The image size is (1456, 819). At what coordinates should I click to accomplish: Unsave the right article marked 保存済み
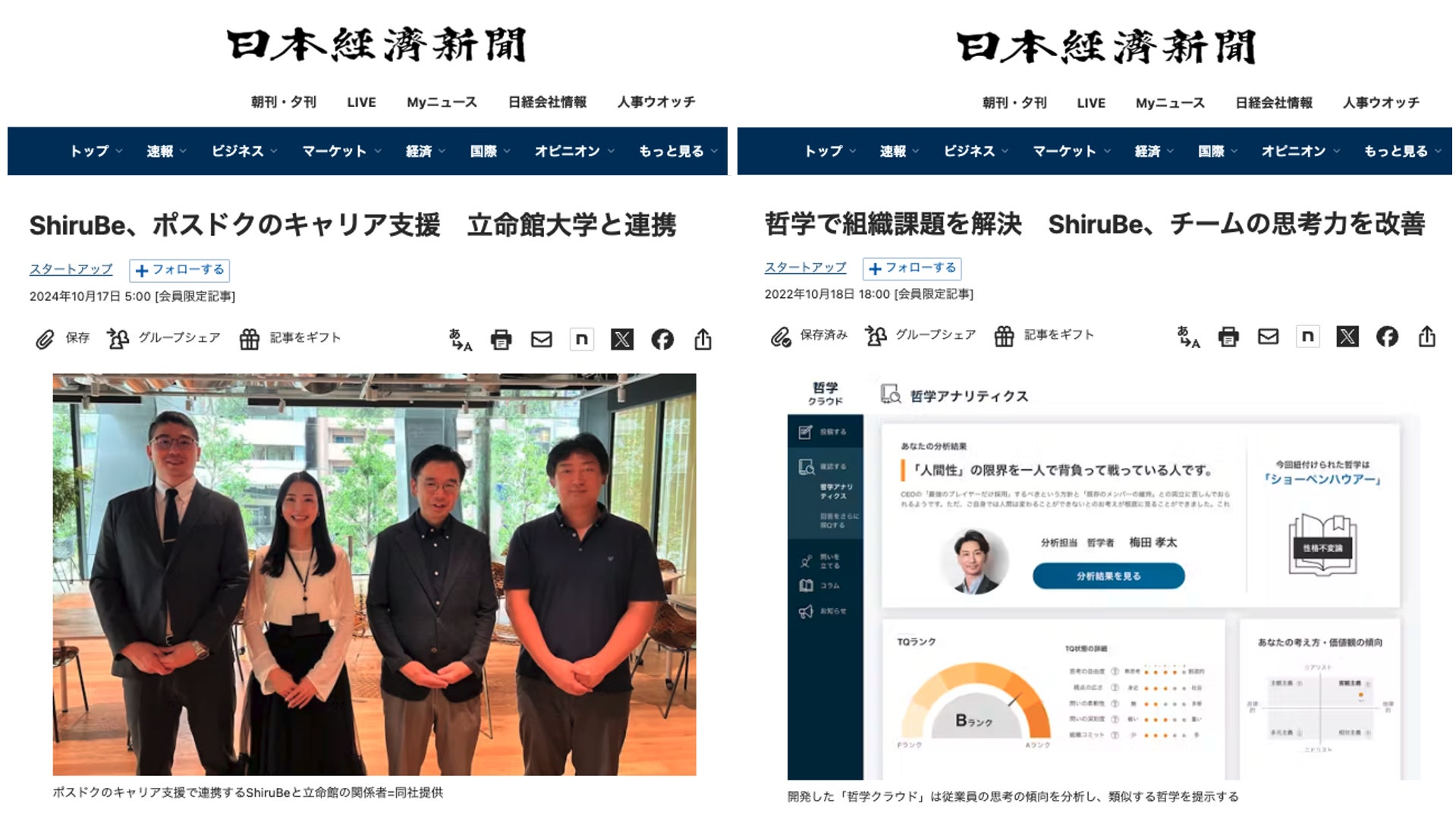pyautogui.click(x=809, y=335)
